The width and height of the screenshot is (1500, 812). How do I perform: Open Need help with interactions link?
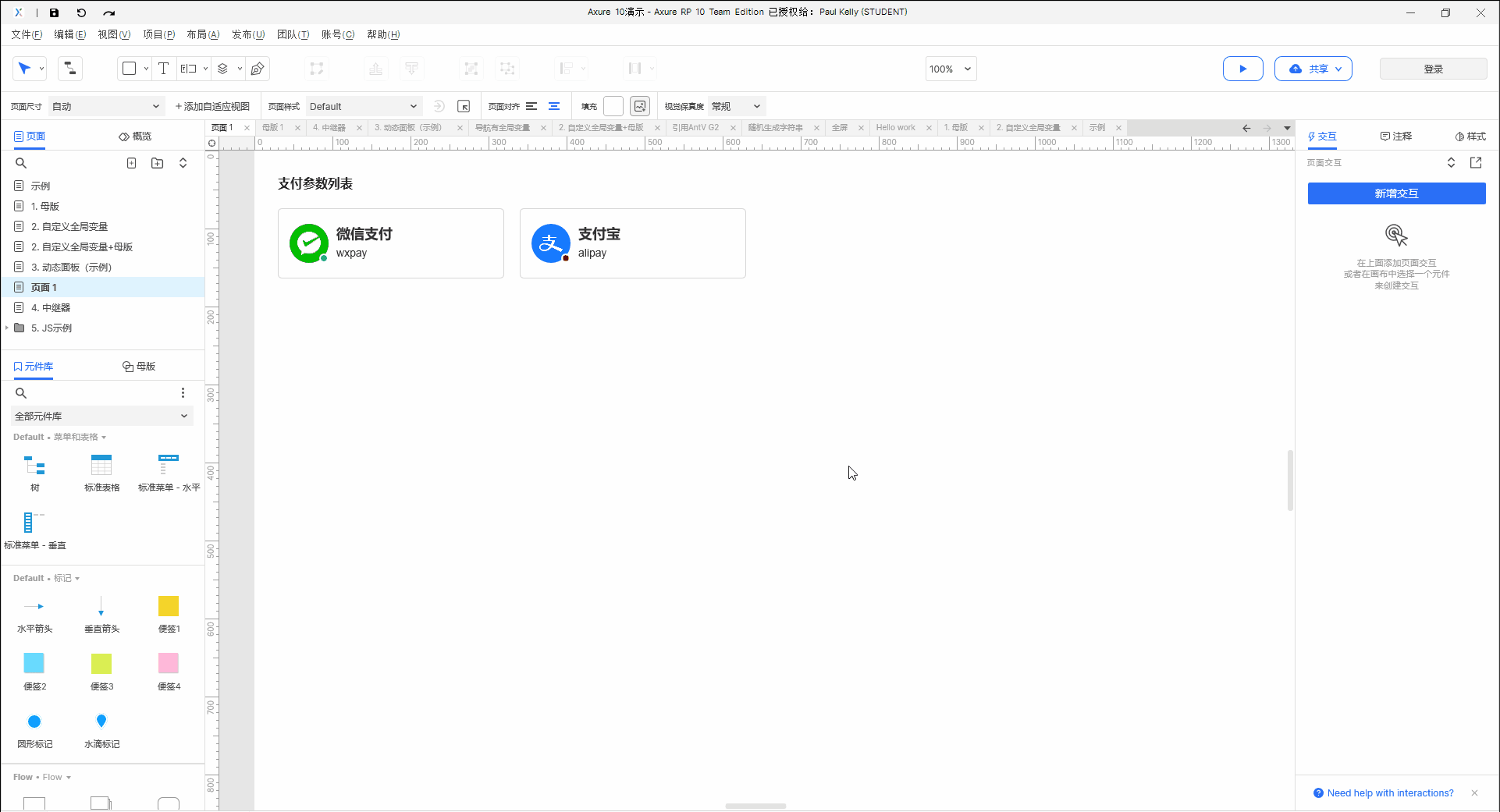pos(1390,793)
